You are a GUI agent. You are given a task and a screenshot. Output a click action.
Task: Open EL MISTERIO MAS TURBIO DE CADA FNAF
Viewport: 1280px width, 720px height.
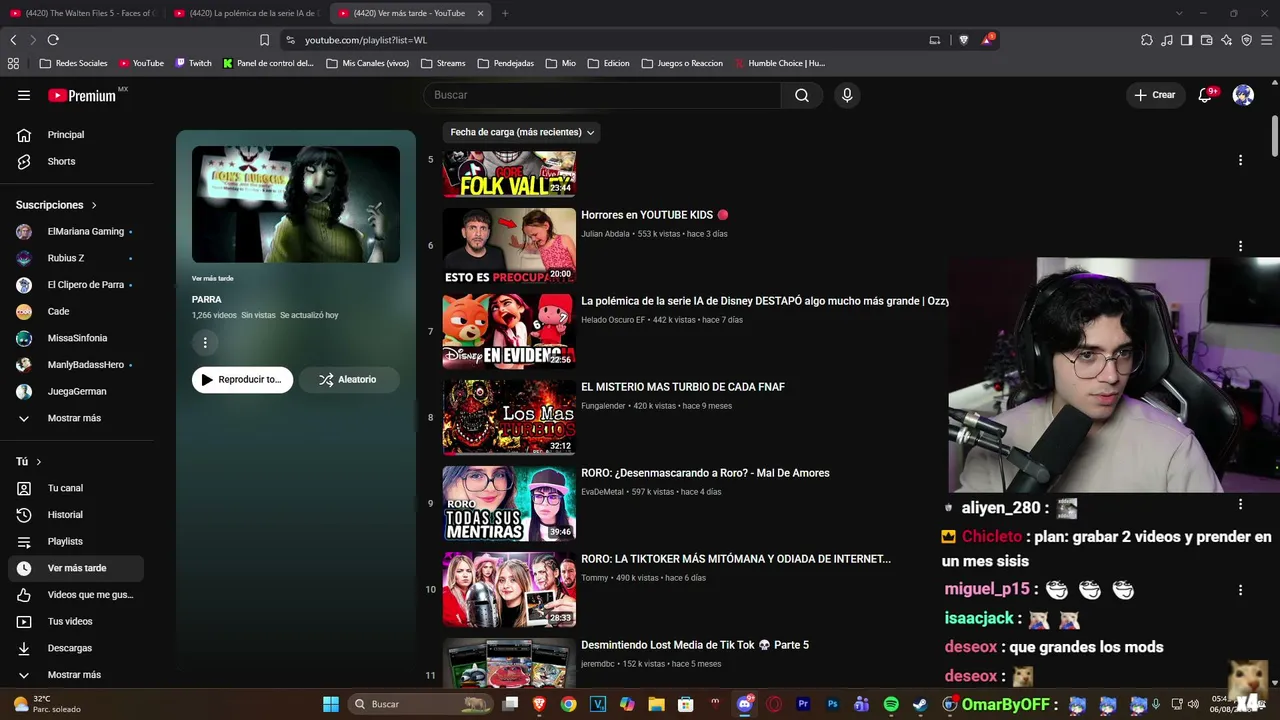pyautogui.click(x=683, y=387)
